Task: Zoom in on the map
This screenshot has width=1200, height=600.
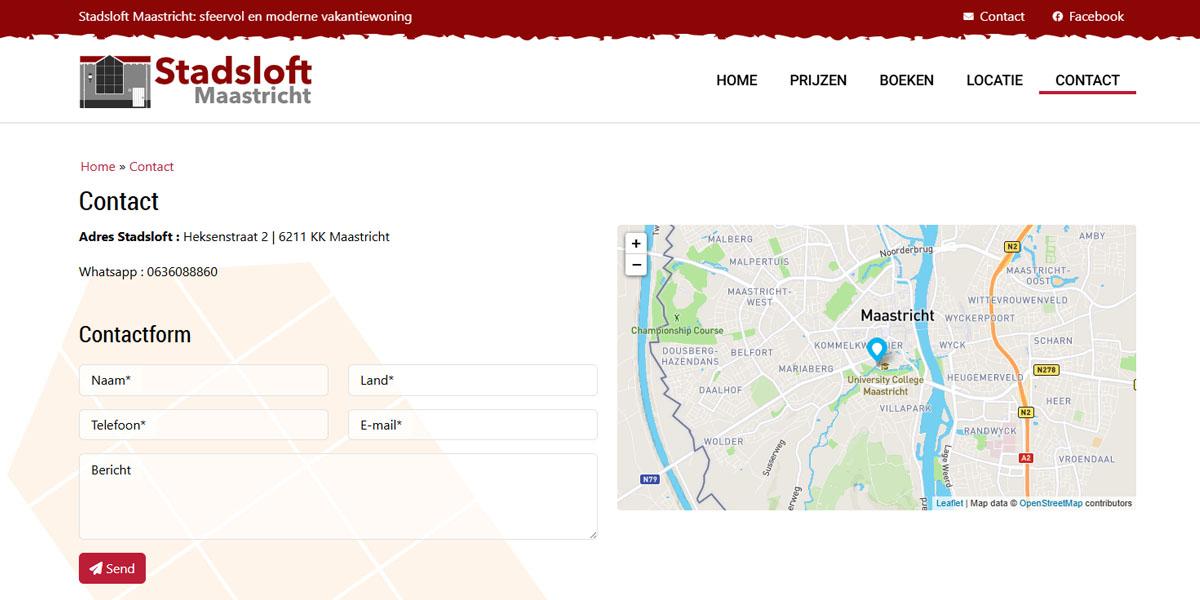Action: [x=636, y=243]
